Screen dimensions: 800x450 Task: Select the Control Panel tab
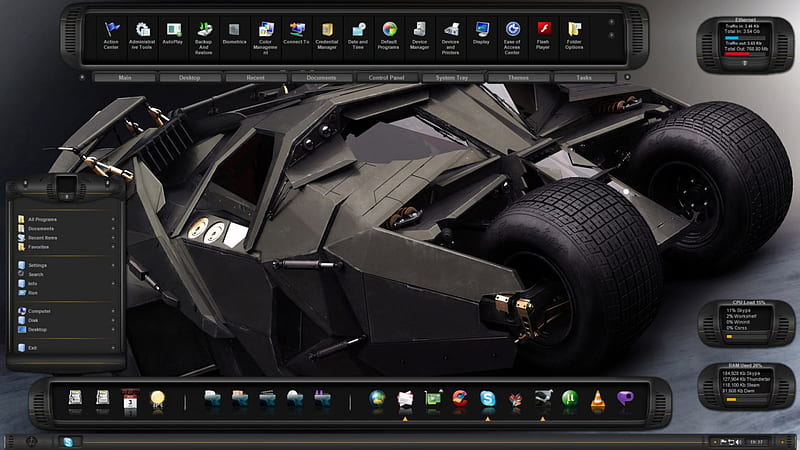387,78
